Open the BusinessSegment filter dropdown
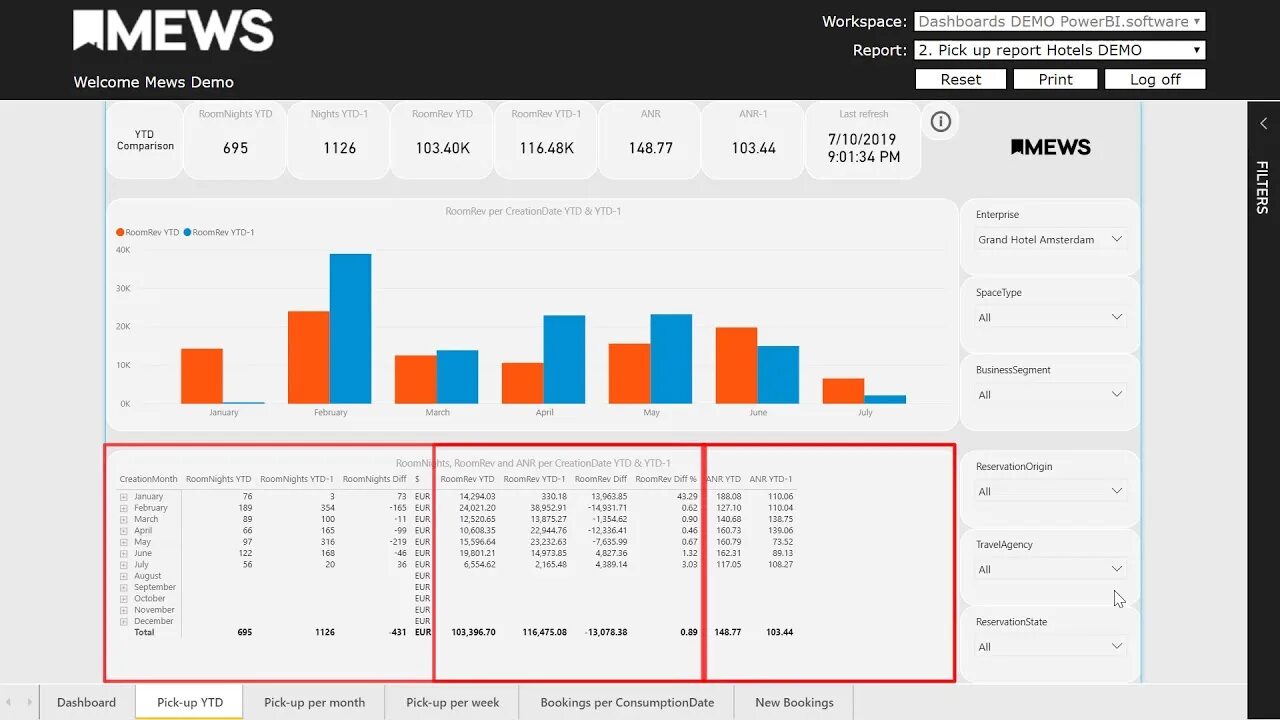 click(x=1050, y=395)
